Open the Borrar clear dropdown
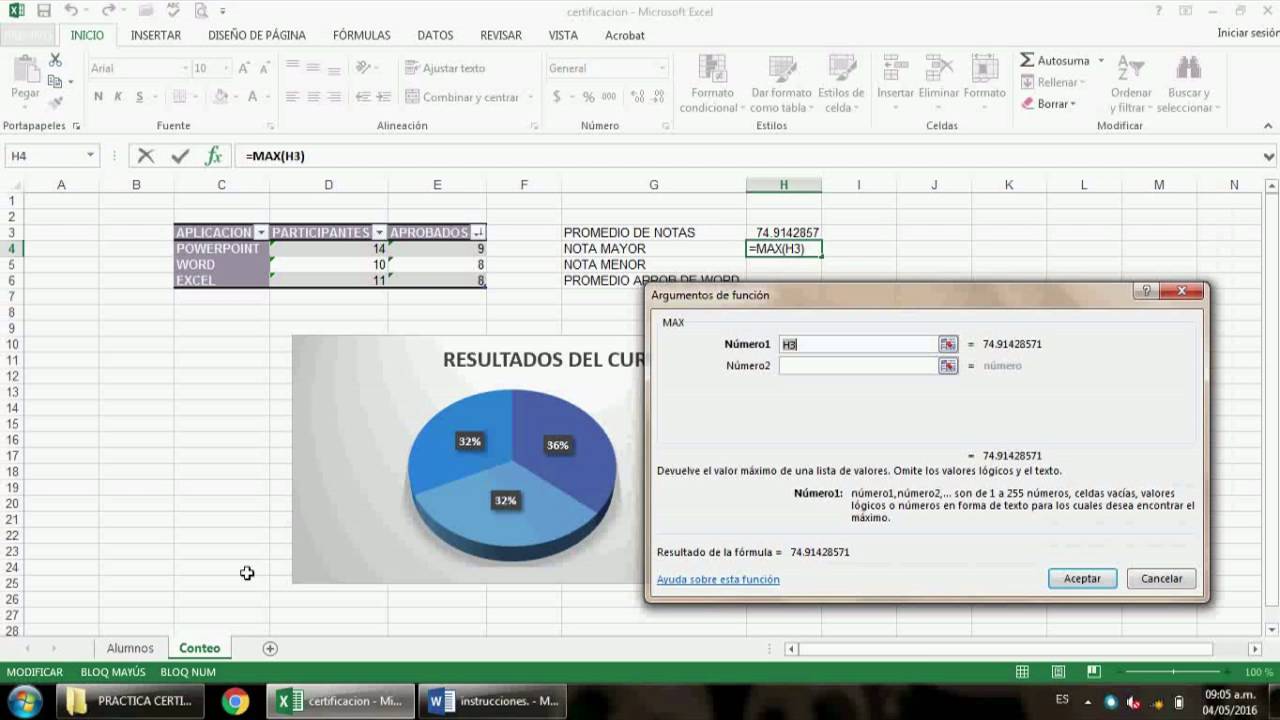Viewport: 1280px width, 720px height. coord(1073,104)
